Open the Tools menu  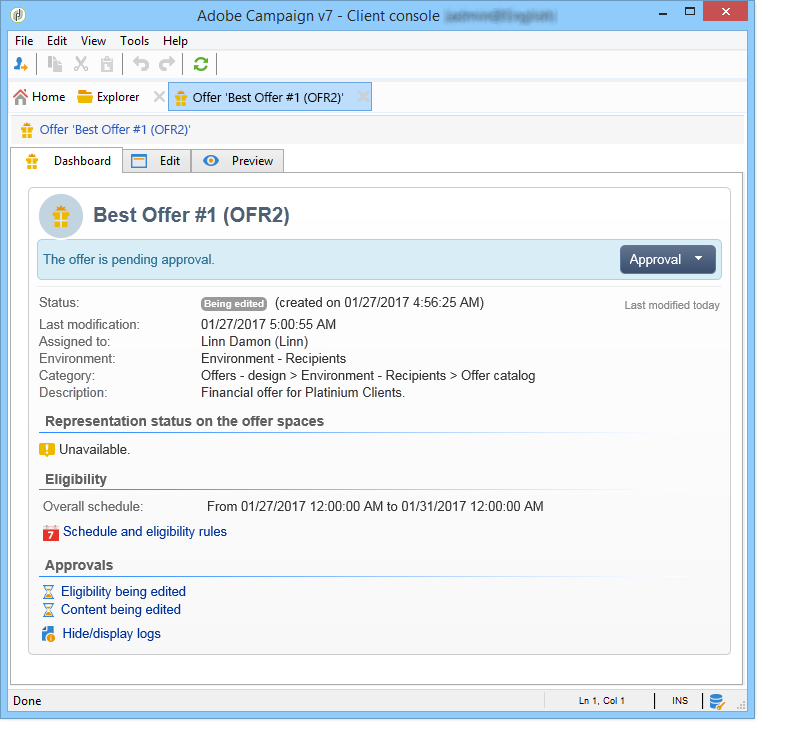134,41
